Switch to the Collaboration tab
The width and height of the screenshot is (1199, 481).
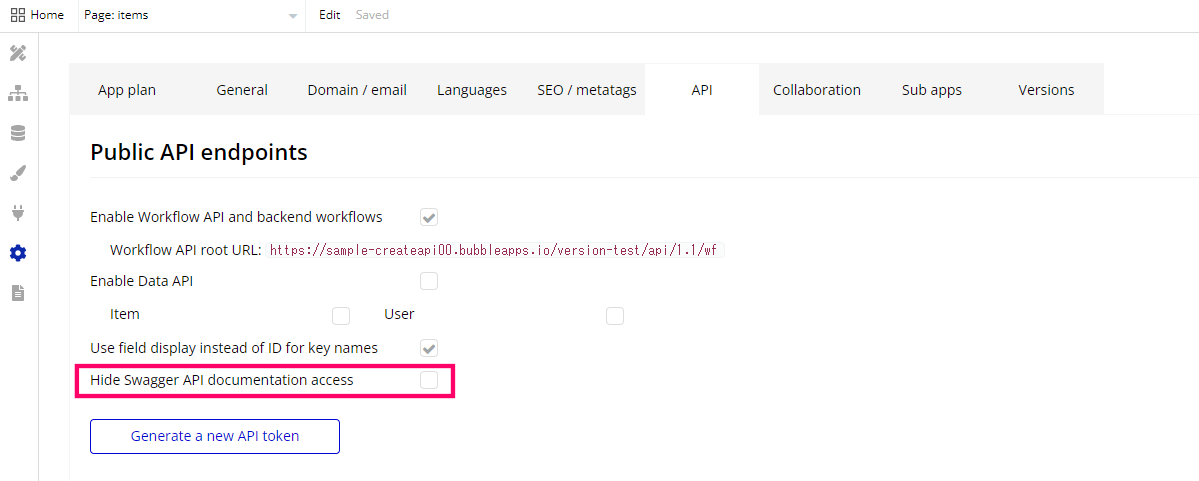[817, 89]
